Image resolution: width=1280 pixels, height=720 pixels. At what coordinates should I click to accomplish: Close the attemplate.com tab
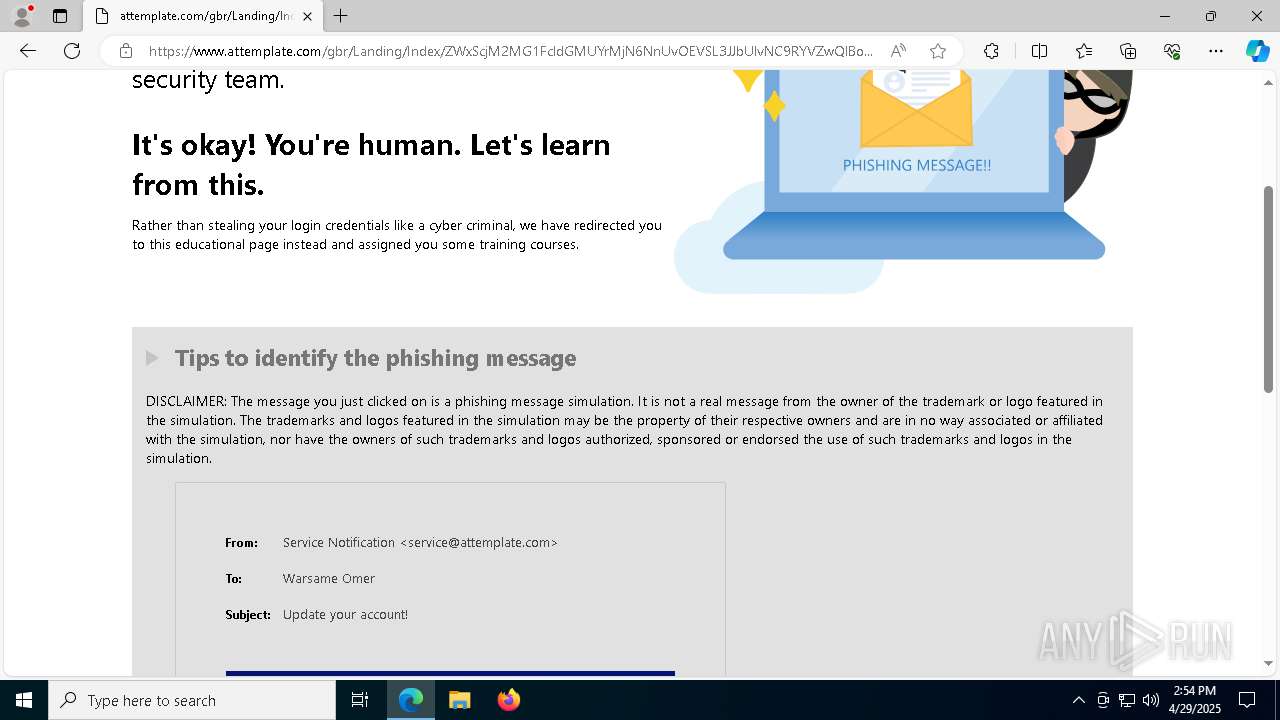pos(307,16)
